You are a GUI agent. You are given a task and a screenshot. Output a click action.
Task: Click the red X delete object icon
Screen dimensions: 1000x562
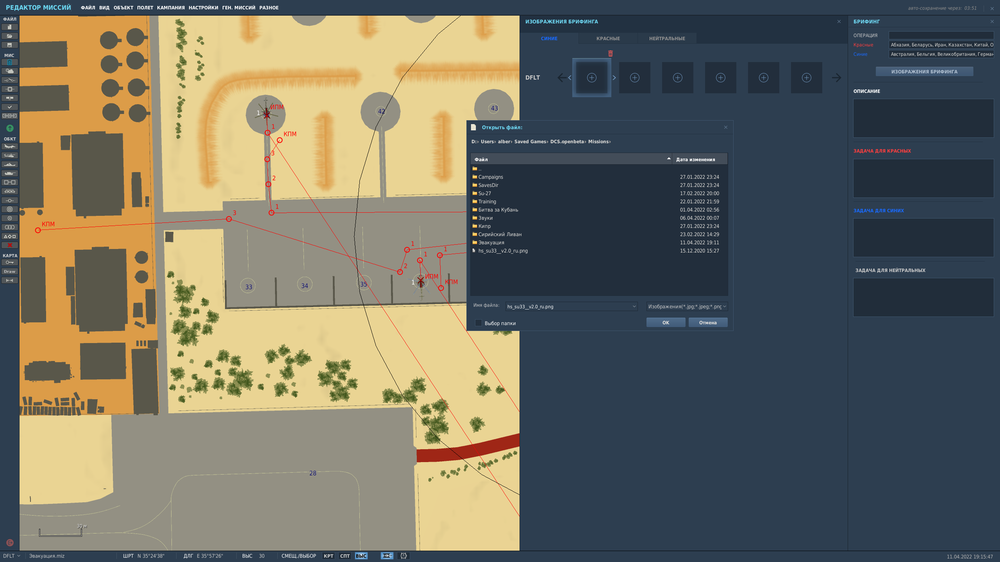tap(10, 245)
